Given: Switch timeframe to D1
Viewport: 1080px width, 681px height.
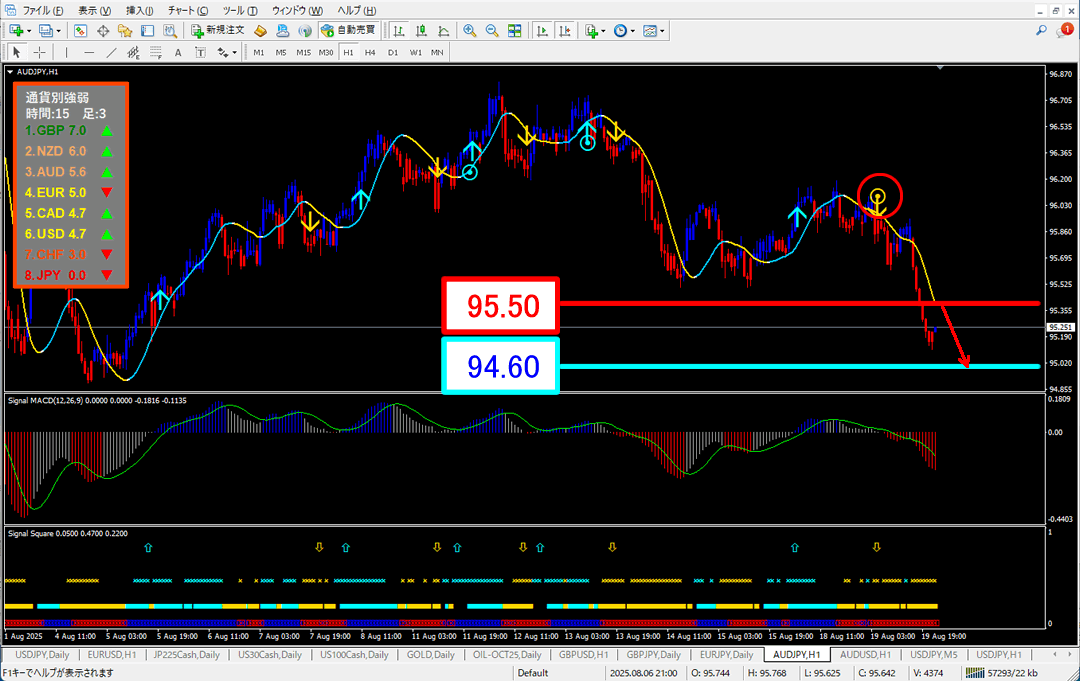Looking at the screenshot, I should (x=393, y=52).
